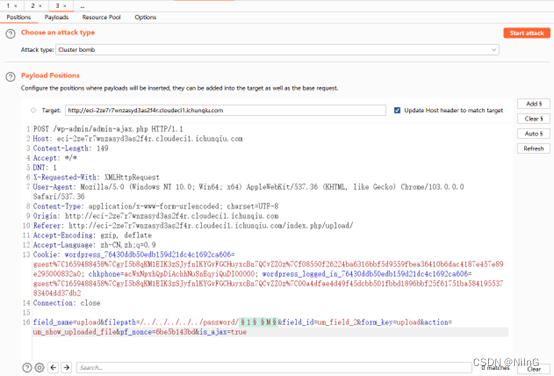This screenshot has height=376, width=554.
Task: Click the Origin header line
Action: pyautogui.click(x=156, y=216)
